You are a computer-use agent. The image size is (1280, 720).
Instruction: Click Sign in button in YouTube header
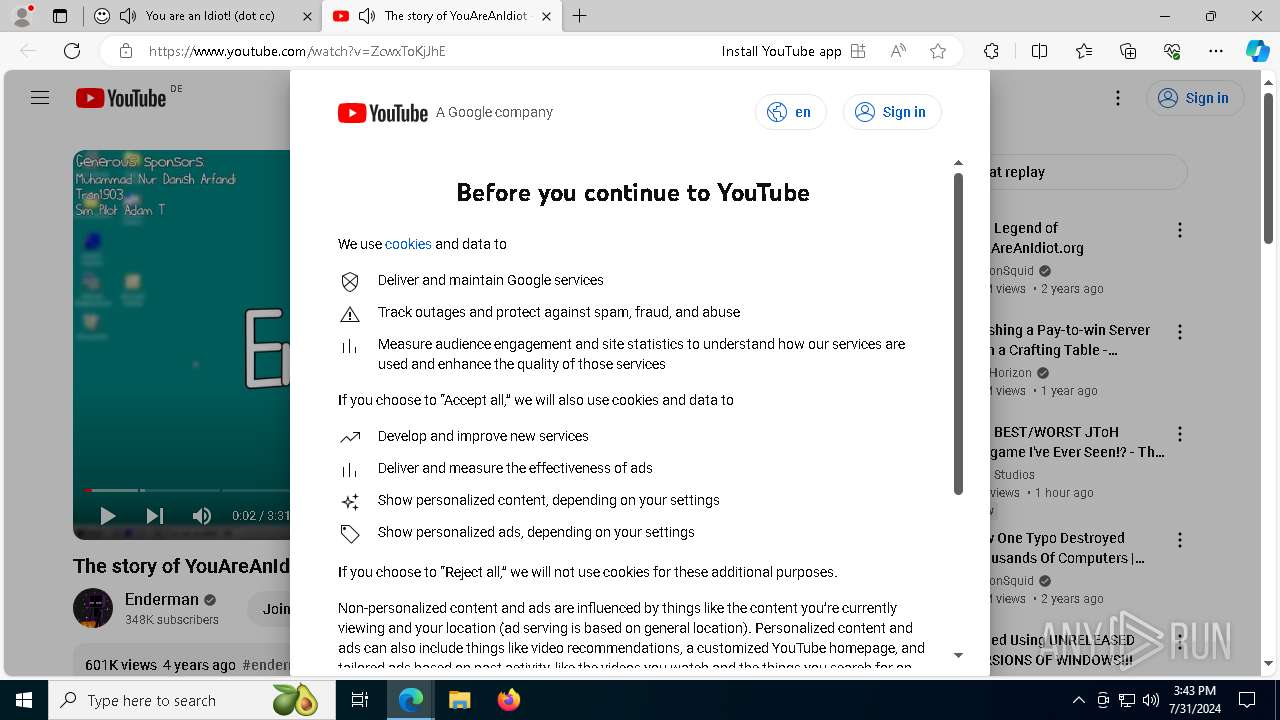coord(1195,98)
